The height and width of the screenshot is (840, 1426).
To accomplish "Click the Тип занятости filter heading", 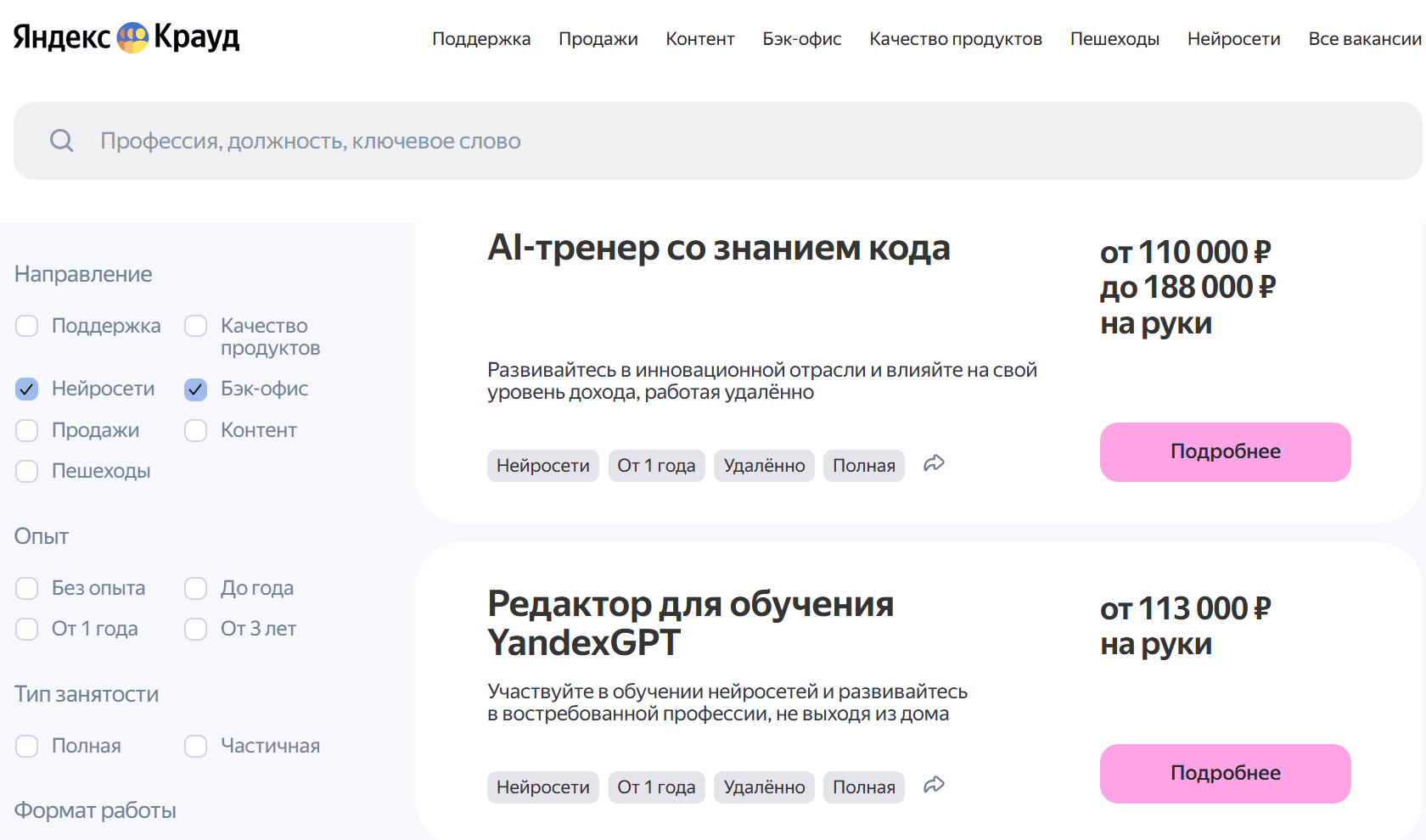I will pos(87,694).
